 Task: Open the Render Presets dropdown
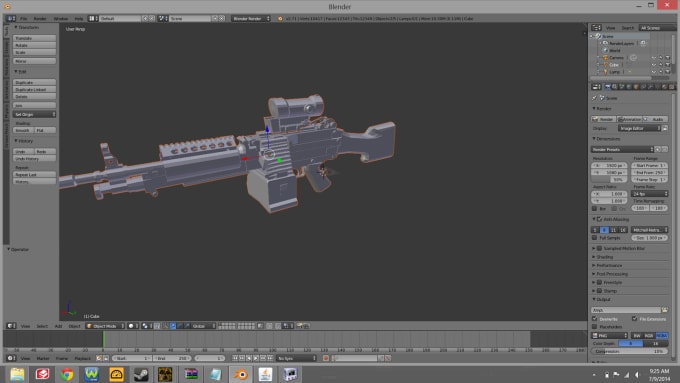(622, 149)
